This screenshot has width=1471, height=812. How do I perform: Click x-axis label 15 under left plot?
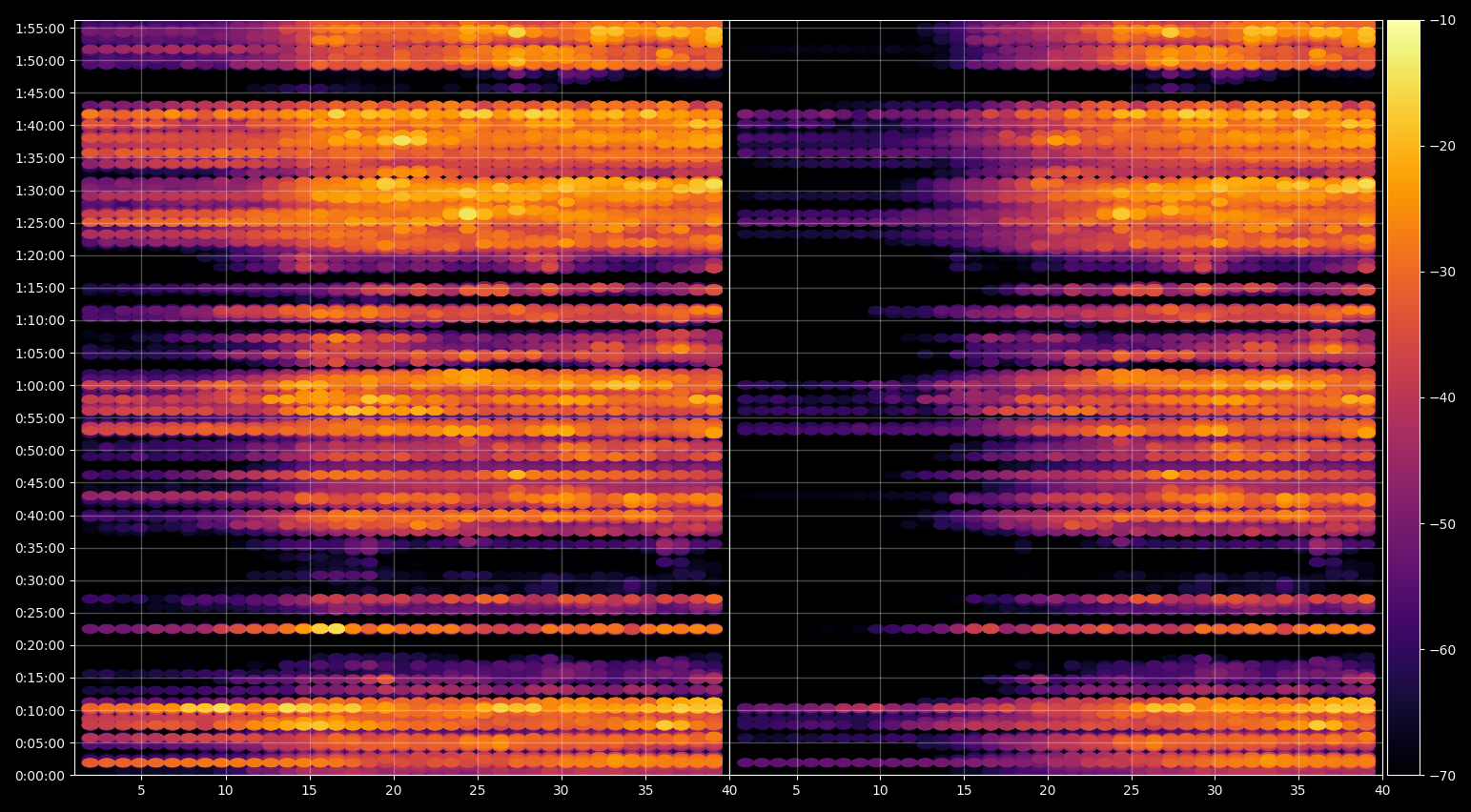click(309, 790)
